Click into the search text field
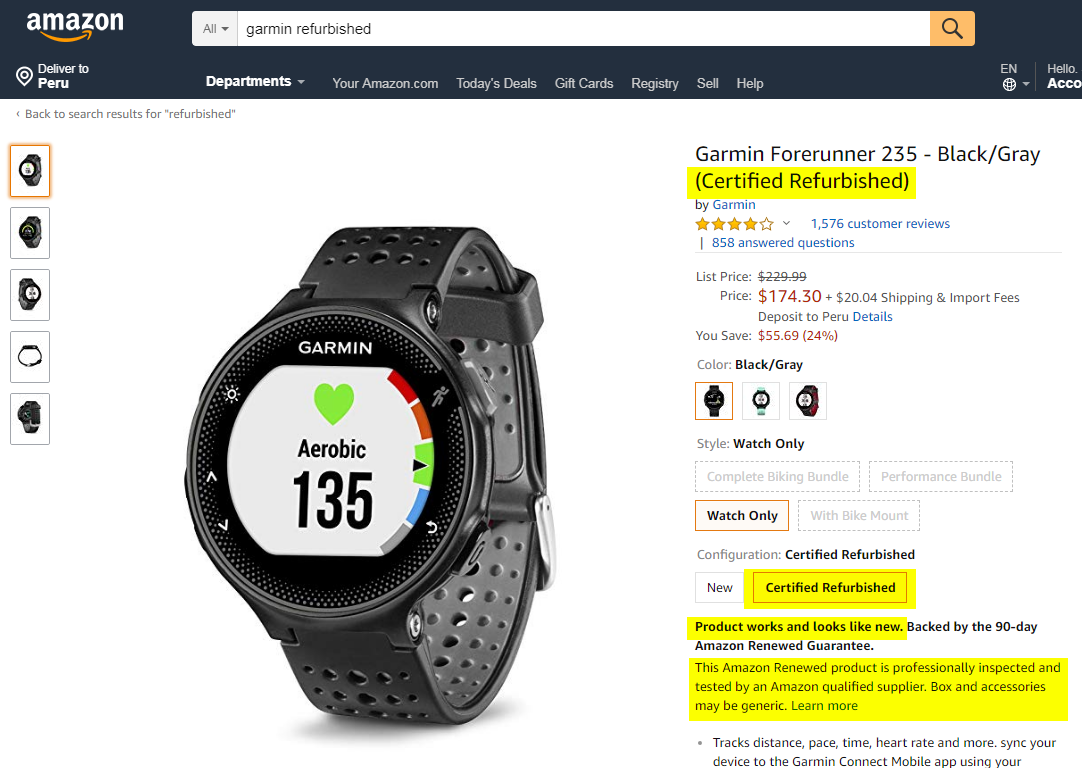 coord(584,28)
